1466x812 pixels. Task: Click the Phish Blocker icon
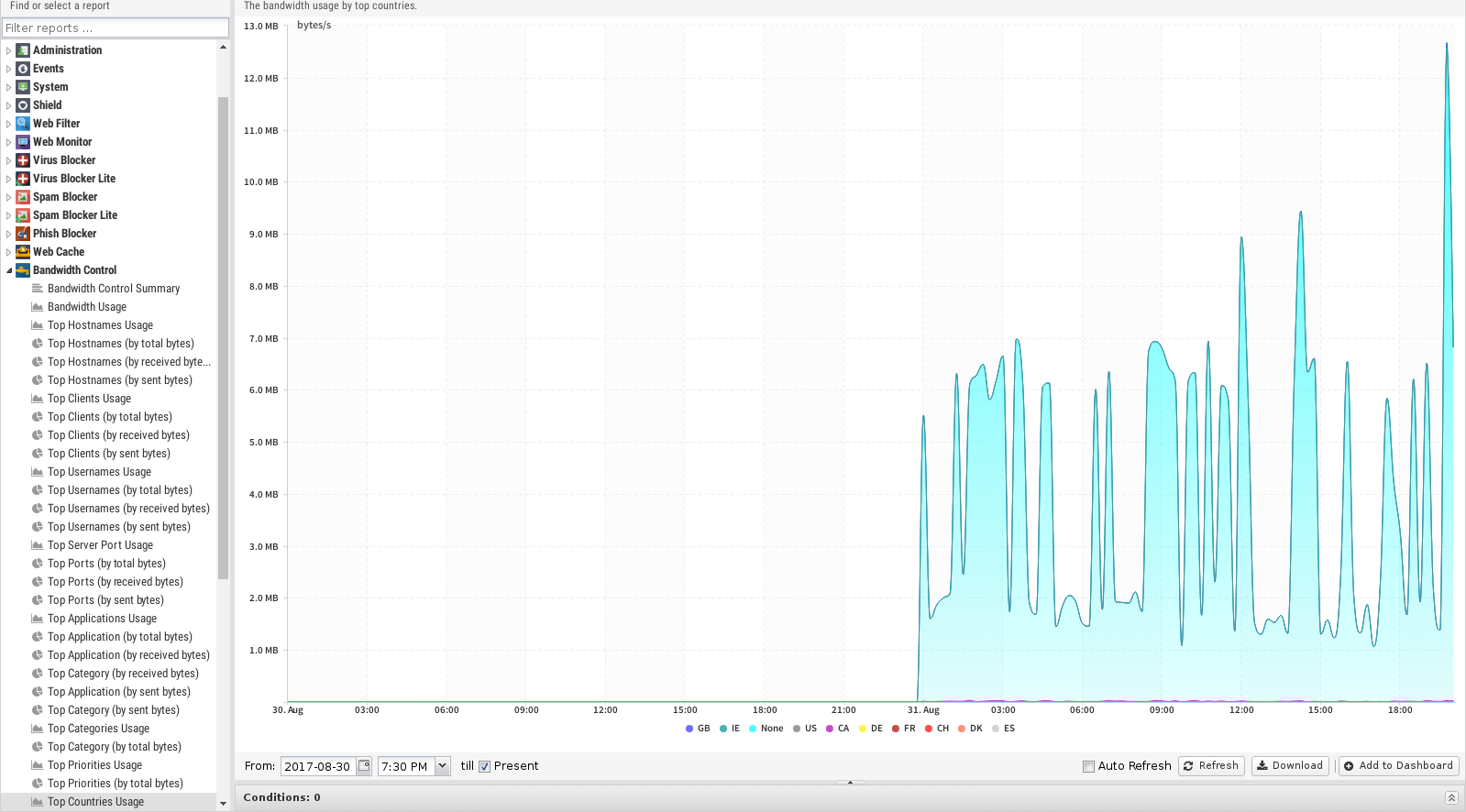(x=23, y=234)
